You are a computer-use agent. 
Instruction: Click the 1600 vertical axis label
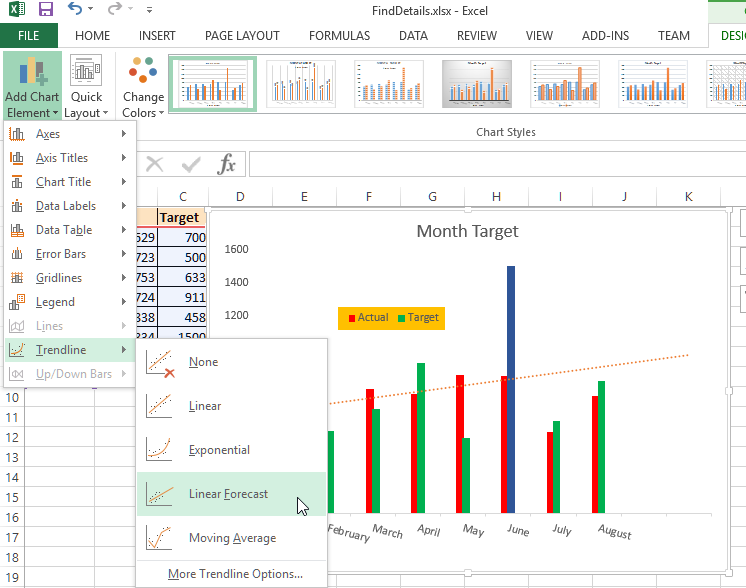click(236, 249)
